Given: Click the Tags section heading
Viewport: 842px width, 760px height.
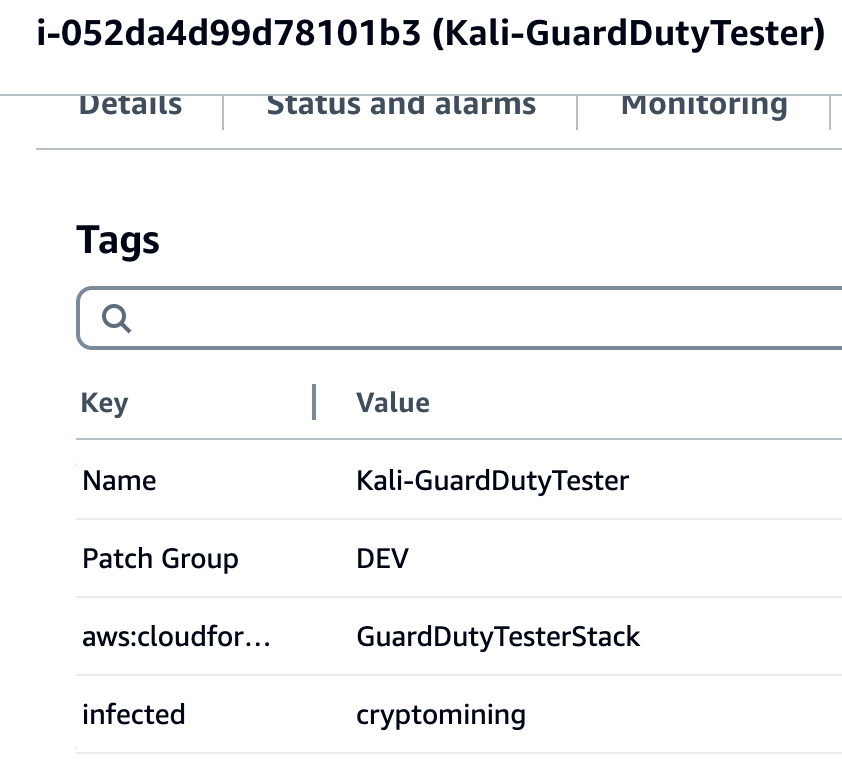Looking at the screenshot, I should point(119,239).
